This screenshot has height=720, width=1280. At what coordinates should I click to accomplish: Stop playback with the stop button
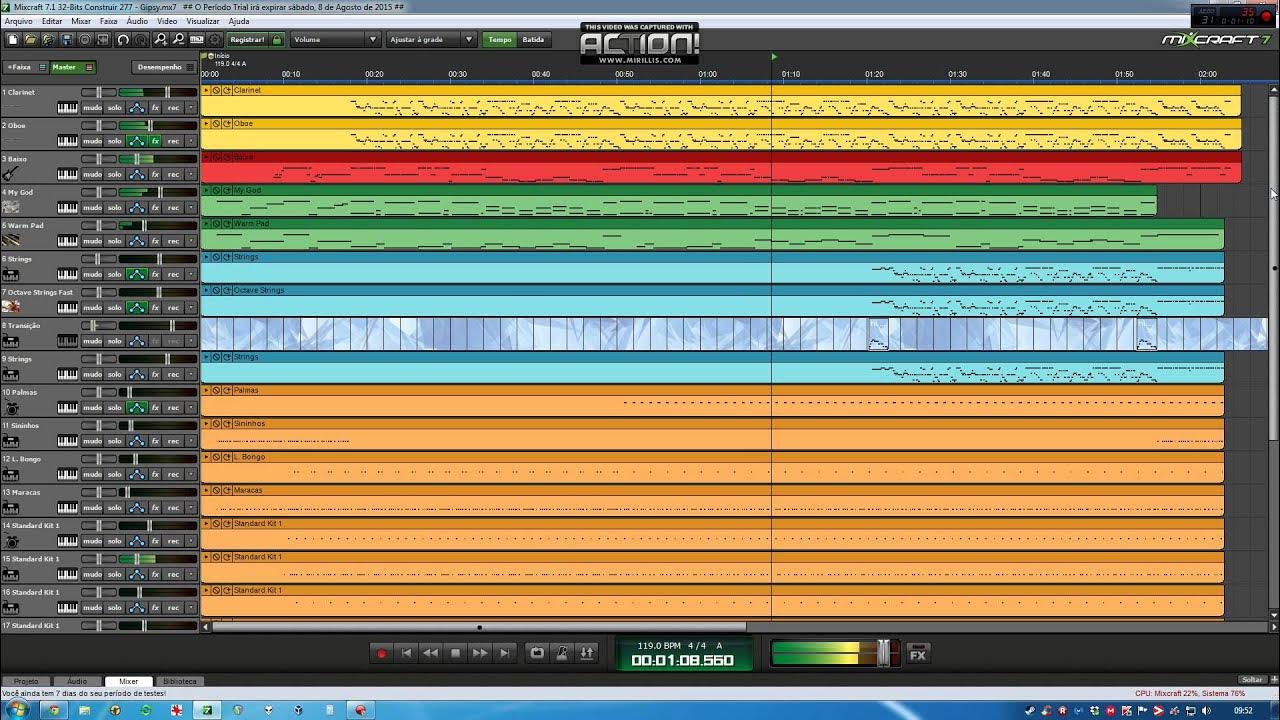(x=455, y=653)
